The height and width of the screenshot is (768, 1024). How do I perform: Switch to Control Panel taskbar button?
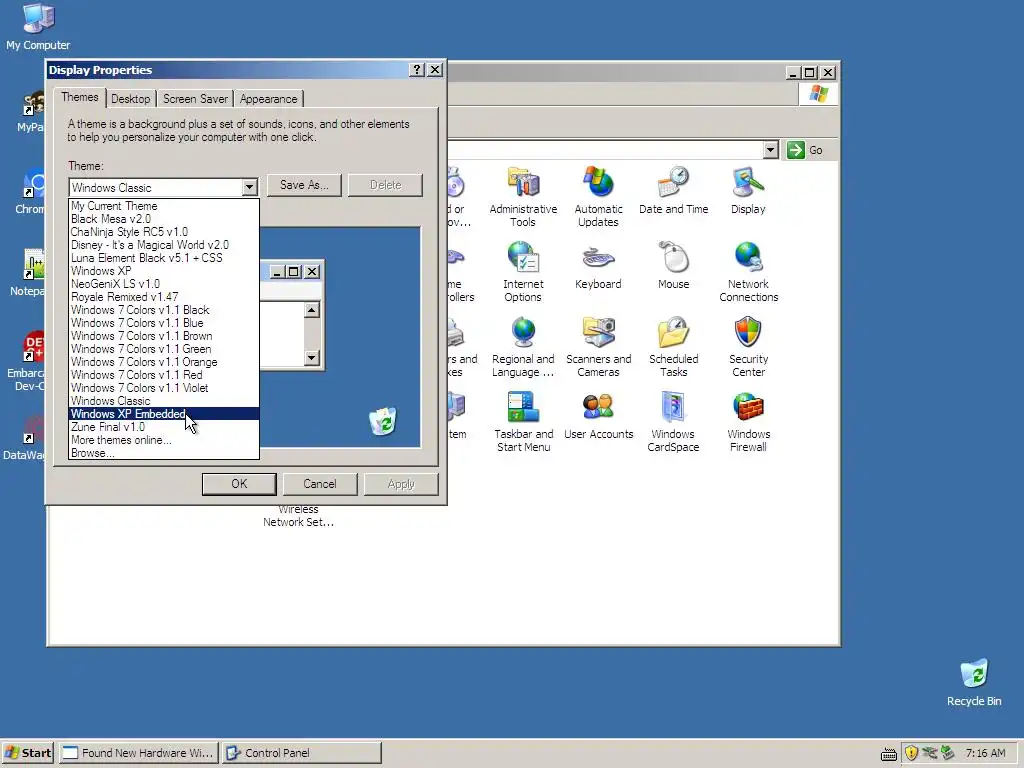[301, 753]
